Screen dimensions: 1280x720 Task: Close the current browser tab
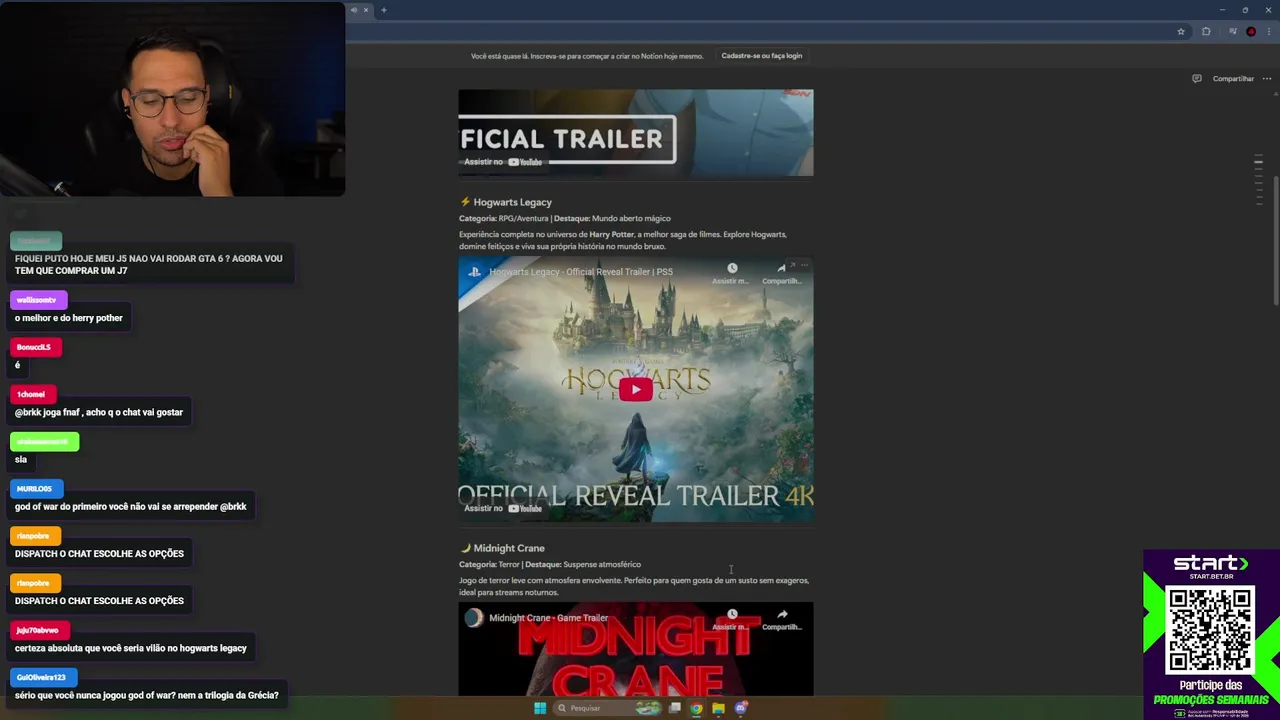(365, 10)
